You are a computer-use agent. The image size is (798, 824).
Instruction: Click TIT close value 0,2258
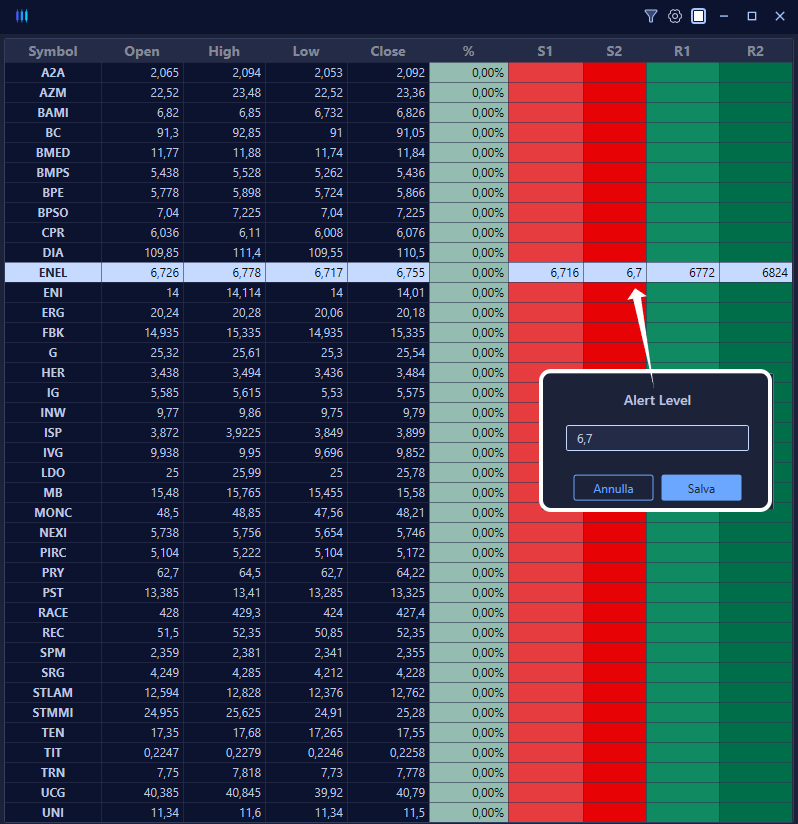click(x=388, y=753)
